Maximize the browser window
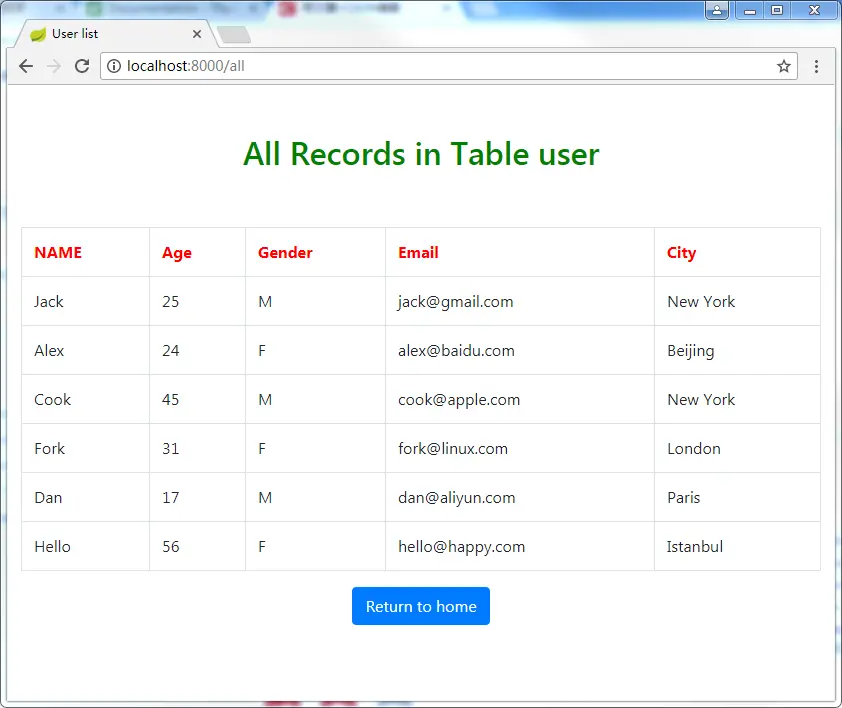Screen dimensions: 842x708 [x=776, y=10]
